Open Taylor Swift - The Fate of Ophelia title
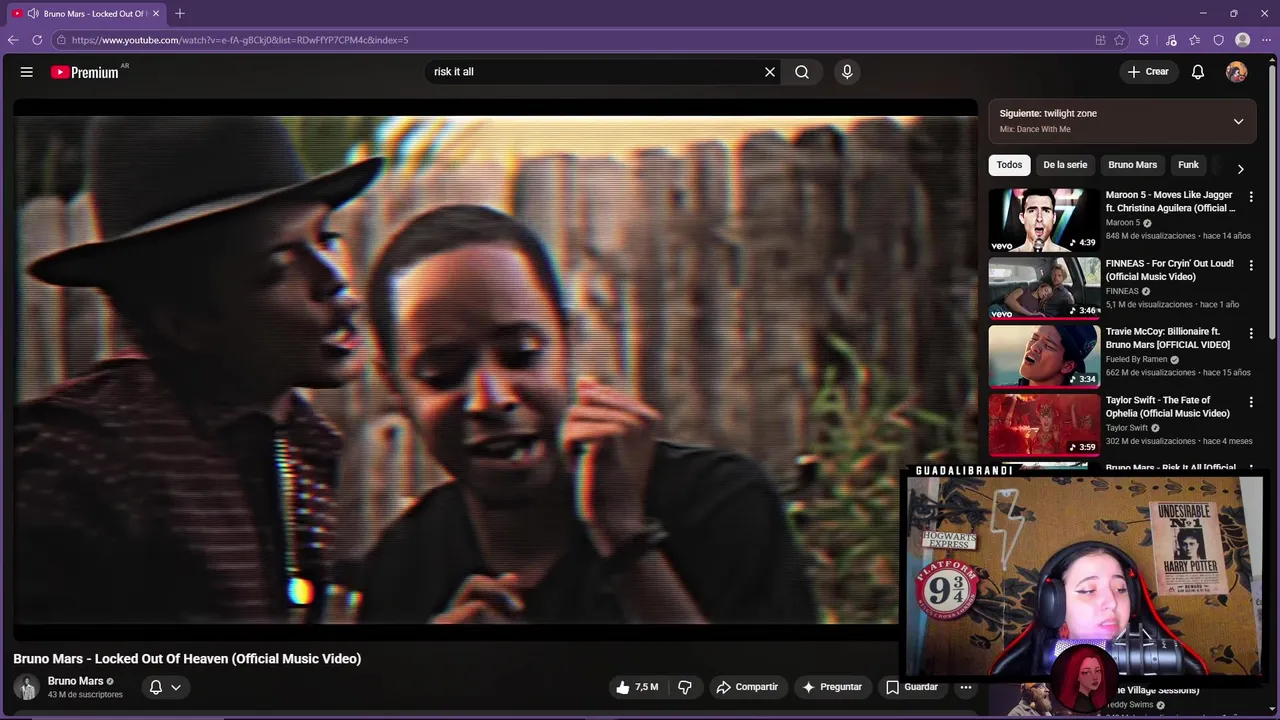 (1168, 406)
